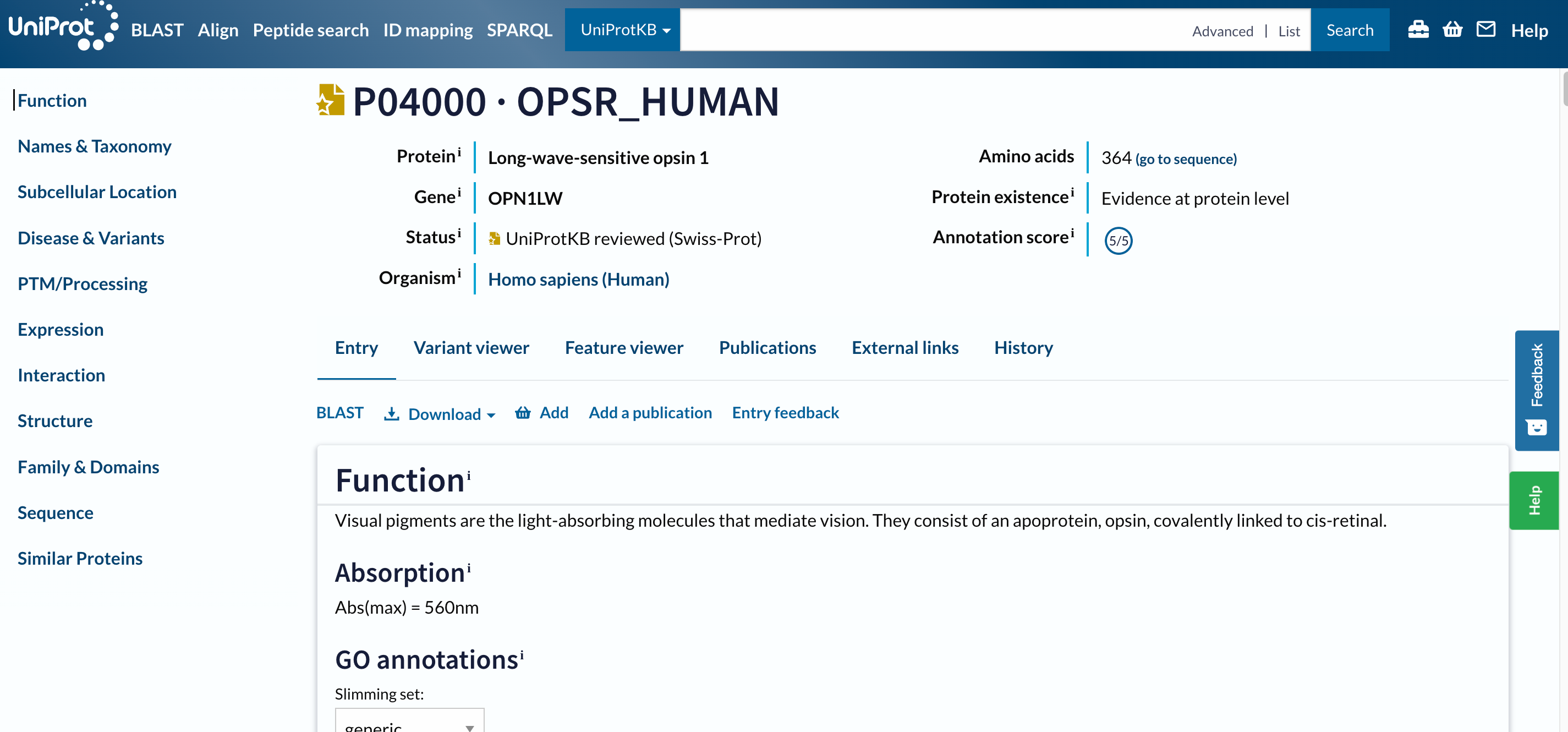
Task: Open the Advanced search link
Action: [x=1223, y=31]
